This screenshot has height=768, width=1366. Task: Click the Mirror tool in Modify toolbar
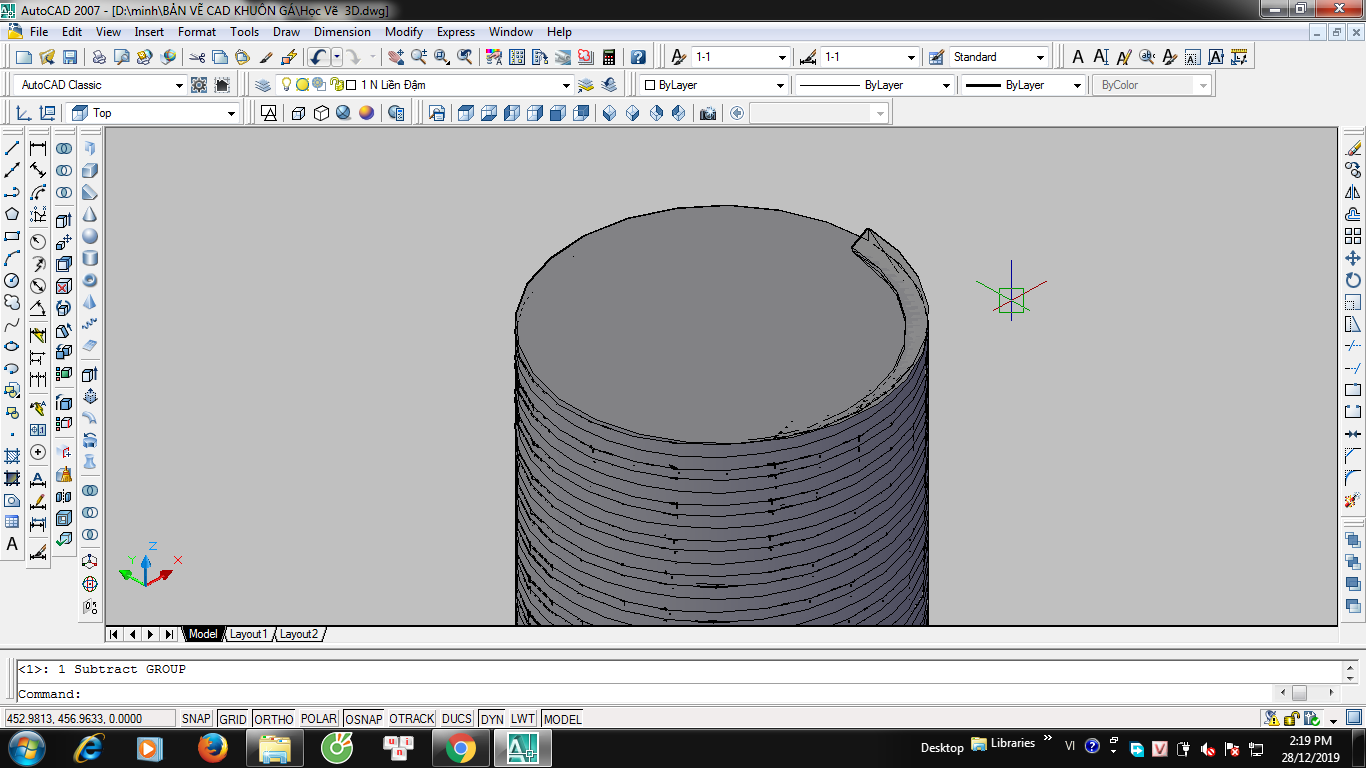1353,192
